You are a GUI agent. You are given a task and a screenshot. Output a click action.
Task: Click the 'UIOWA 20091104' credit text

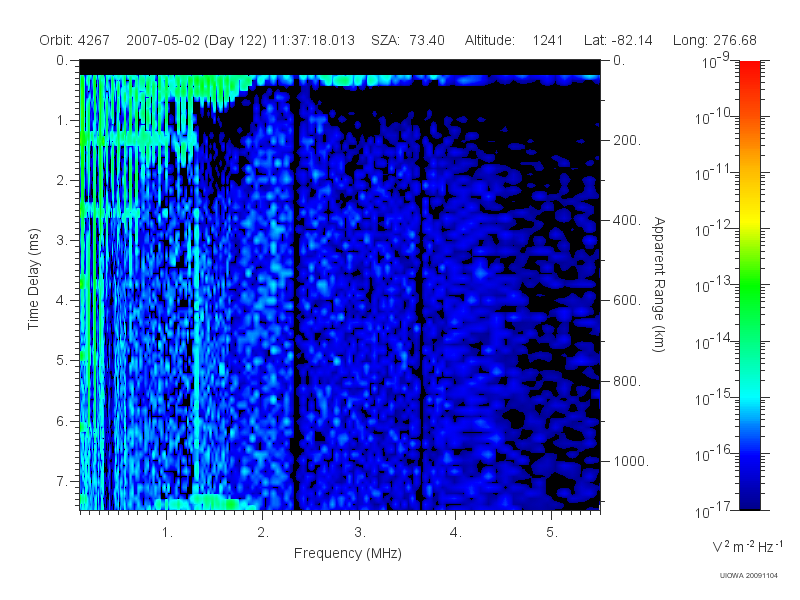(x=748, y=576)
